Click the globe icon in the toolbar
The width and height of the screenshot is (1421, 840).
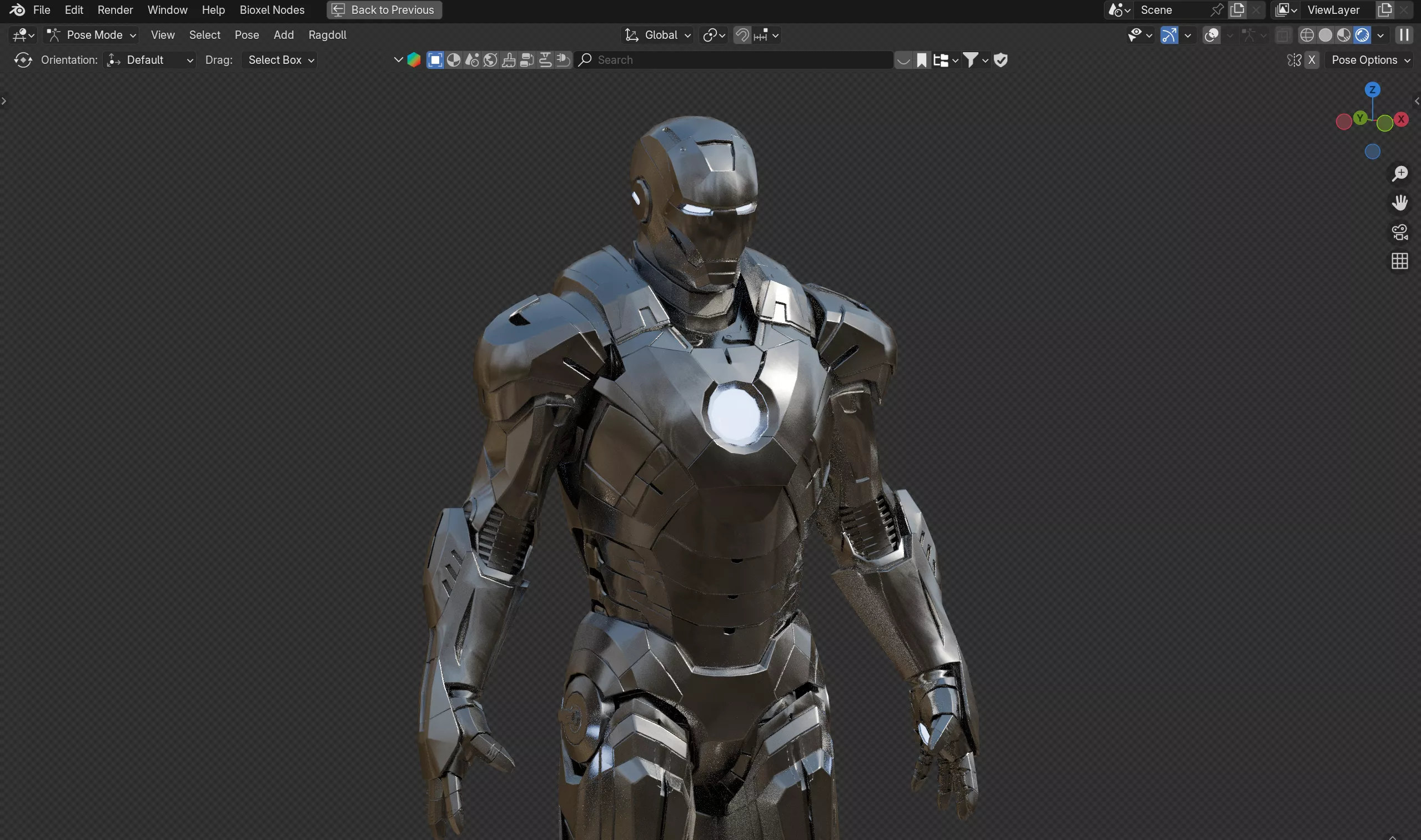(490, 60)
